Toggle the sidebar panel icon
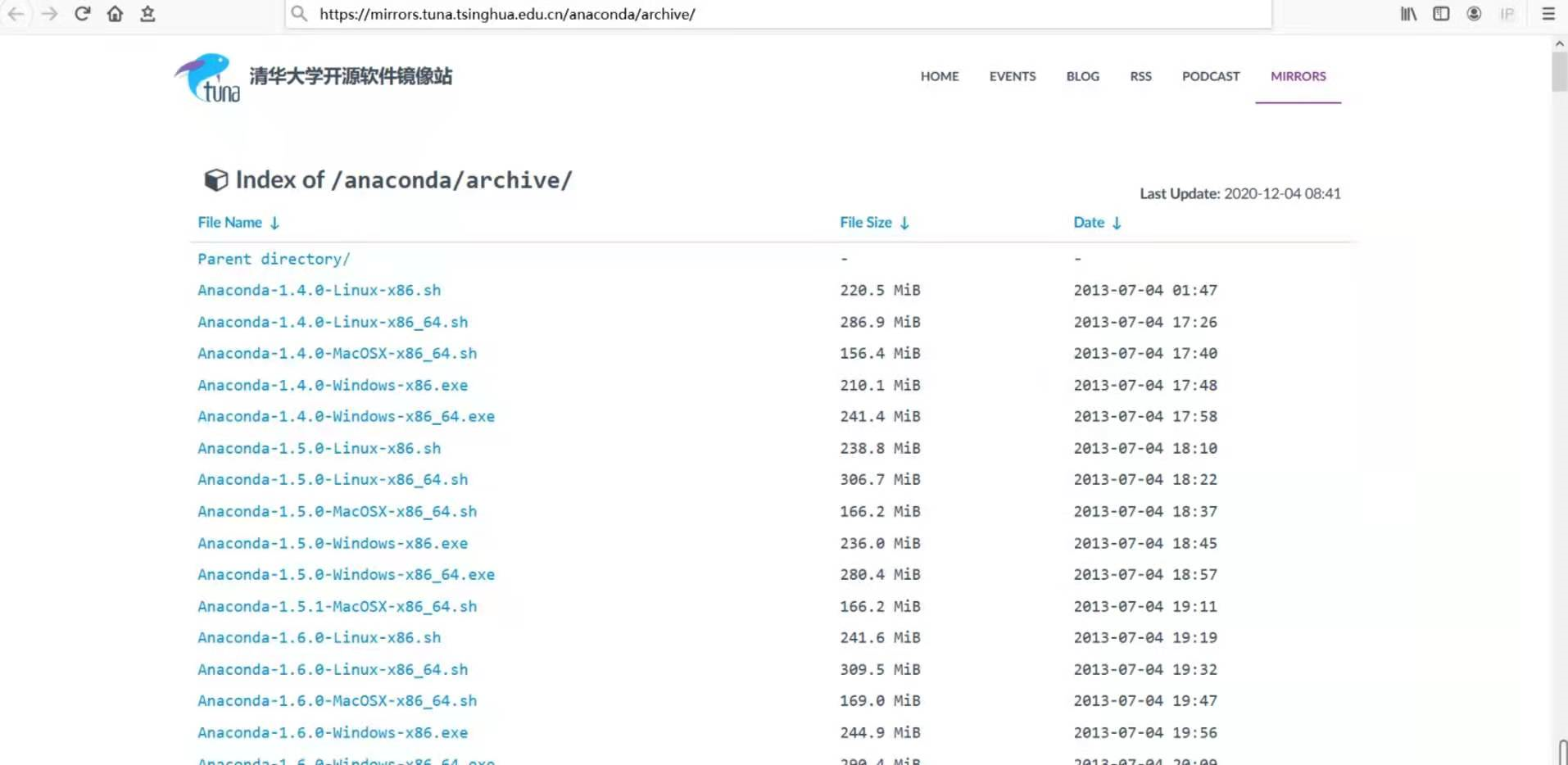This screenshot has height=765, width=1568. tap(1441, 14)
